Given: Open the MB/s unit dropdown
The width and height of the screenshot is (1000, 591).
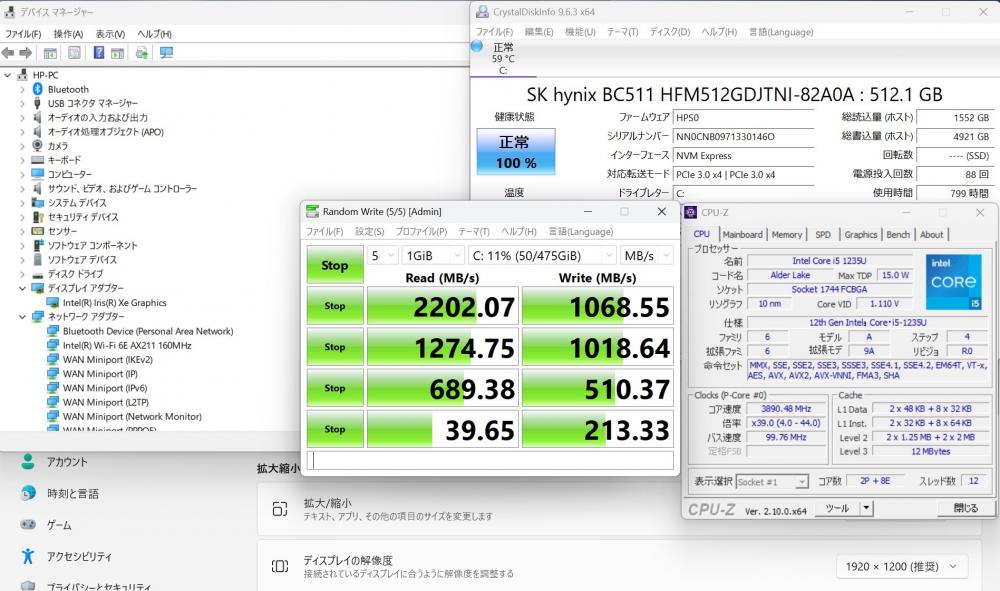Looking at the screenshot, I should point(647,255).
